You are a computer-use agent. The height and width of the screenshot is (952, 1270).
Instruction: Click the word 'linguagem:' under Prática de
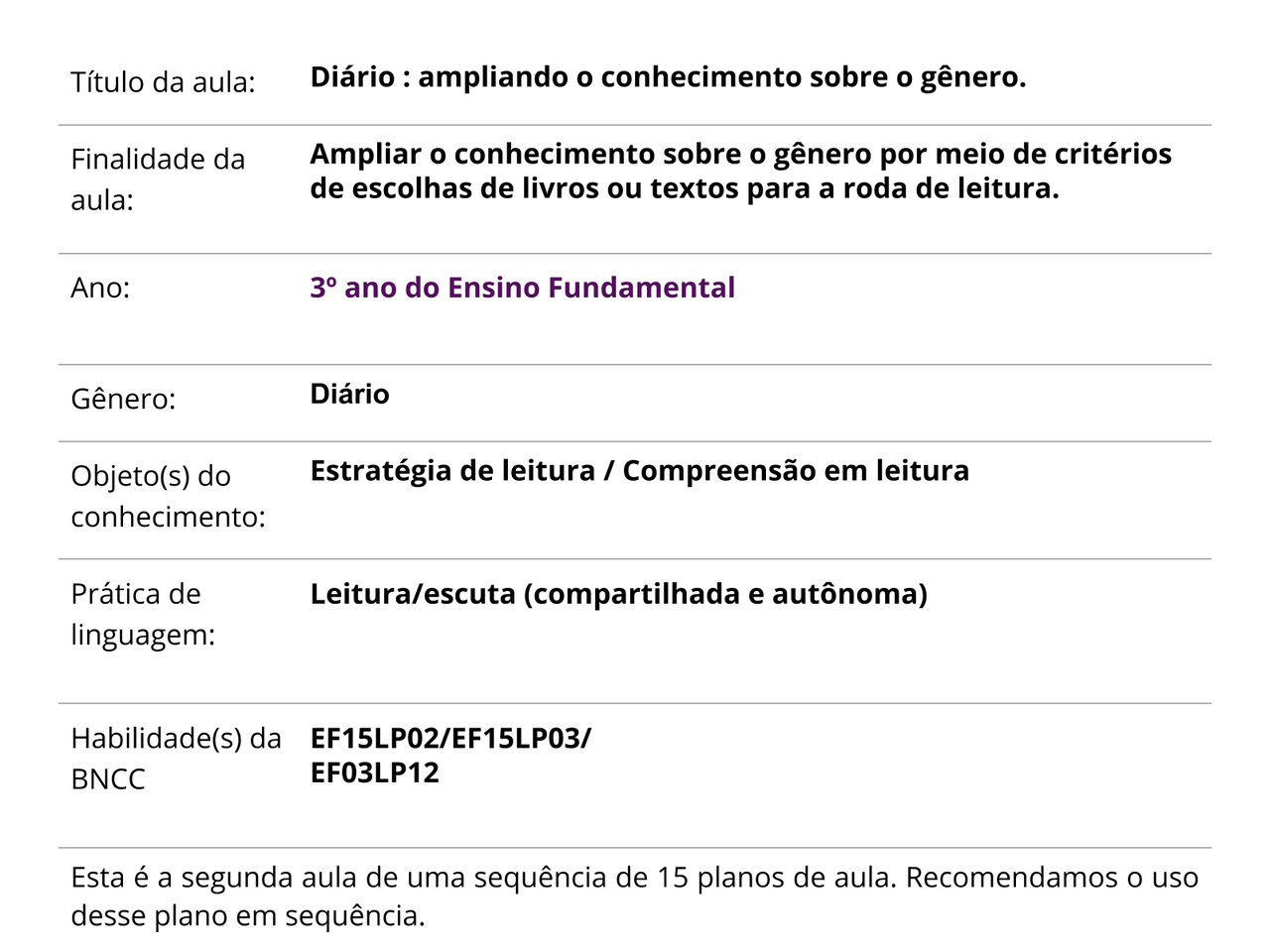coord(143,635)
